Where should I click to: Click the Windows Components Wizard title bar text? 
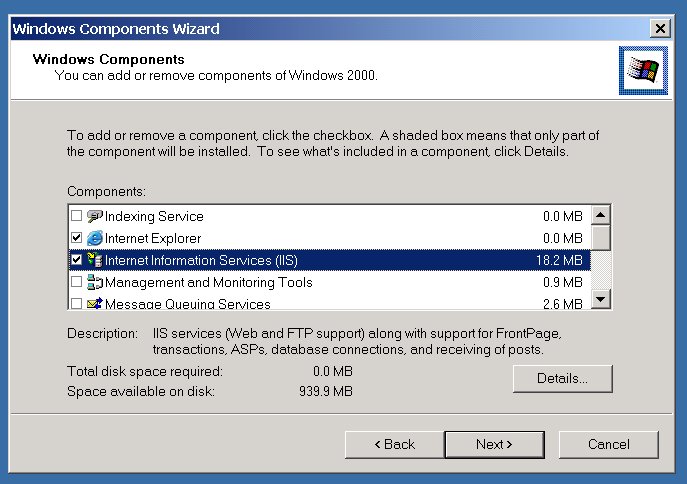[116, 29]
